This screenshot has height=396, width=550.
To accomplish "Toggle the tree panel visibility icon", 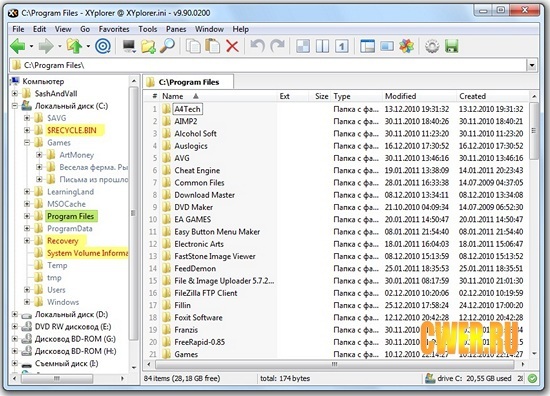I will click(367, 46).
